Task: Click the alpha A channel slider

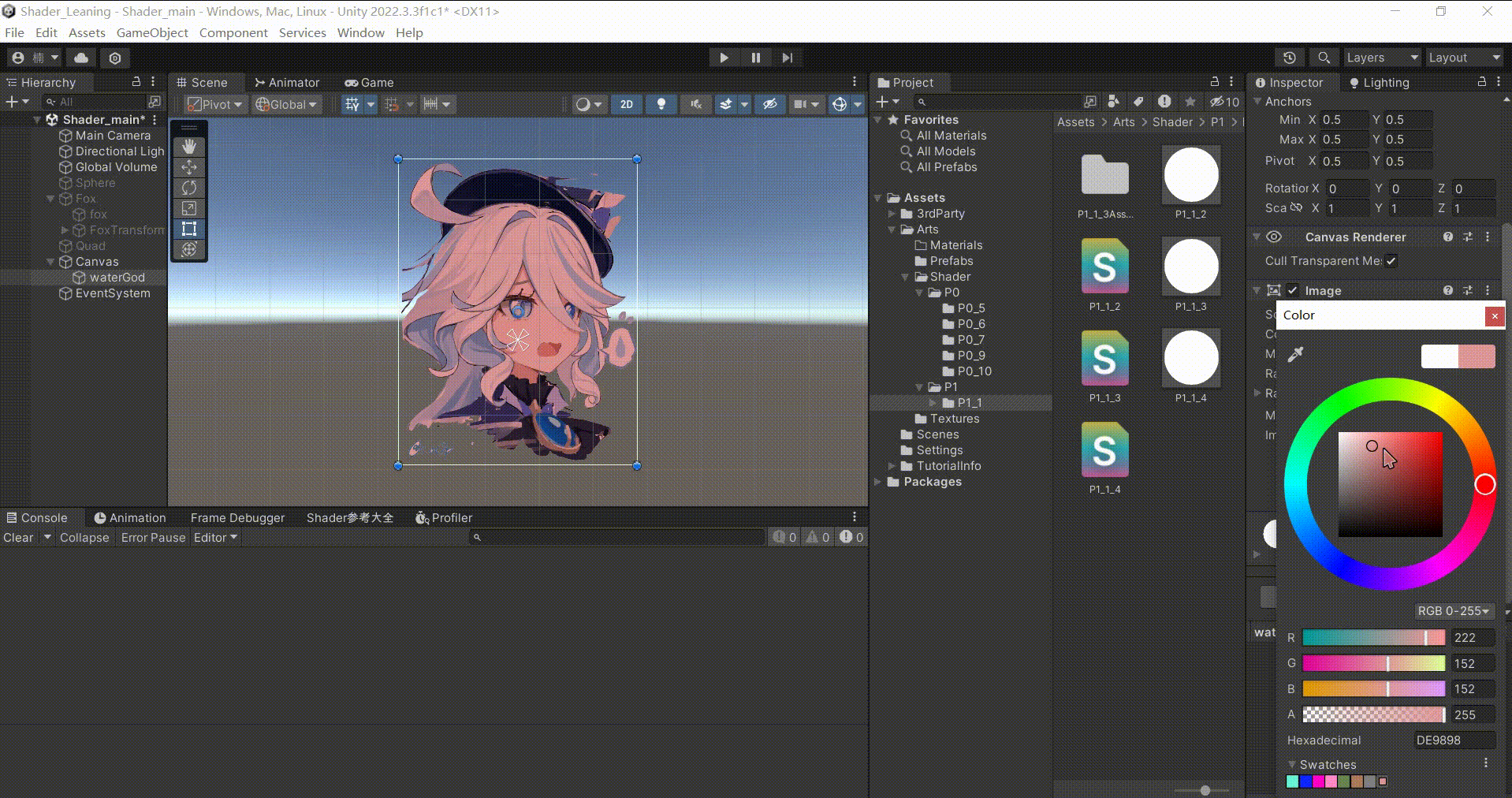Action: [x=1373, y=714]
